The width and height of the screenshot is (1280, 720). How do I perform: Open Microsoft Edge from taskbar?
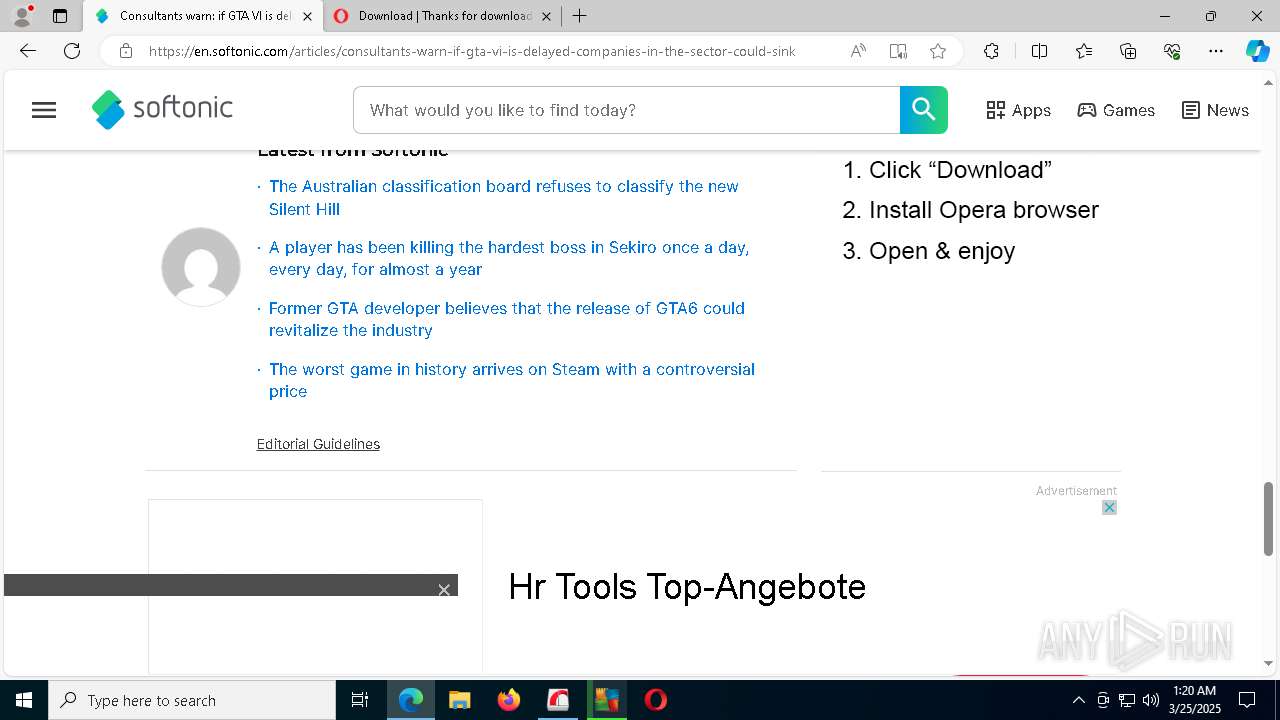click(411, 700)
